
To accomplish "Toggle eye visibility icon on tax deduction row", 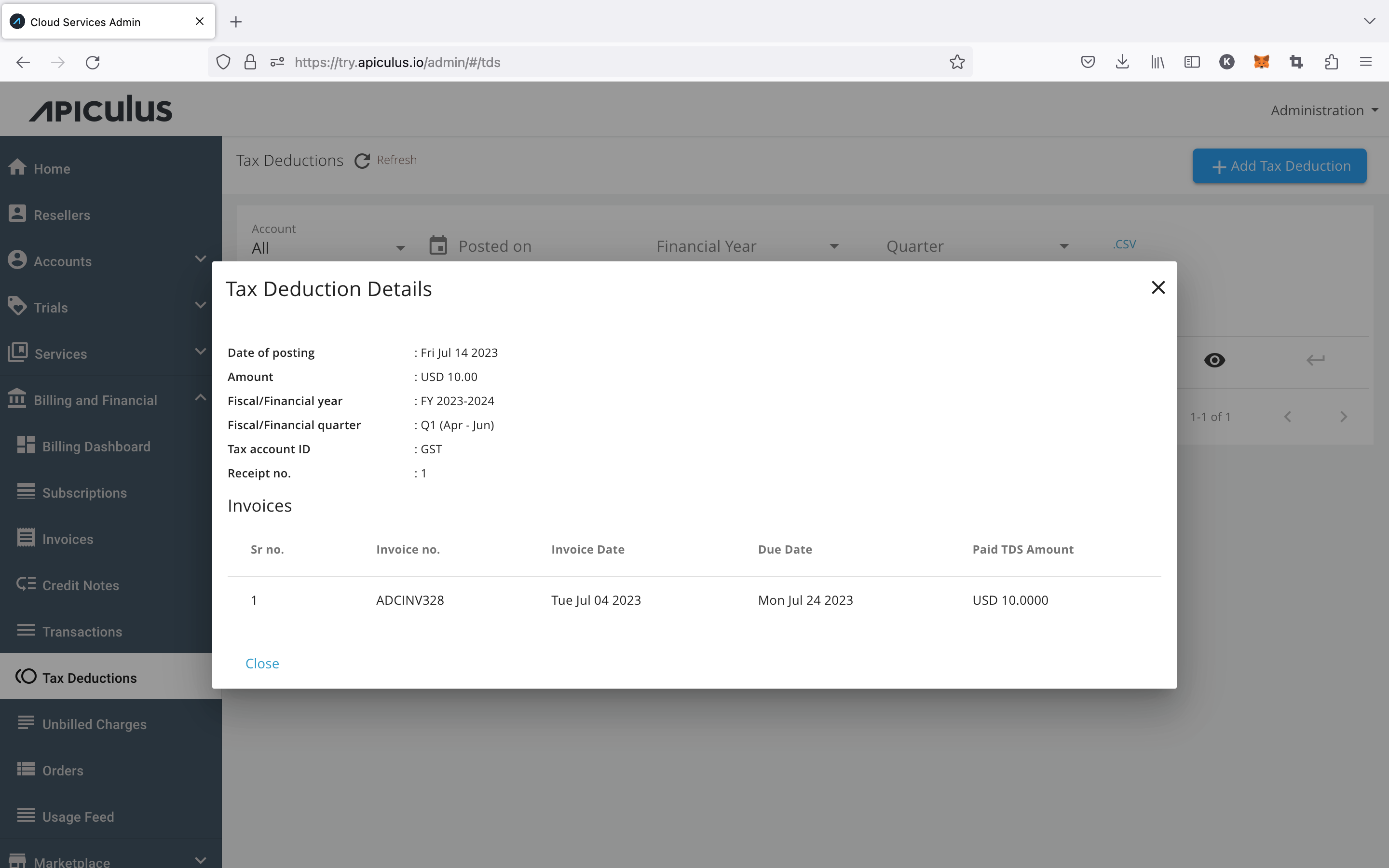I will [x=1215, y=360].
